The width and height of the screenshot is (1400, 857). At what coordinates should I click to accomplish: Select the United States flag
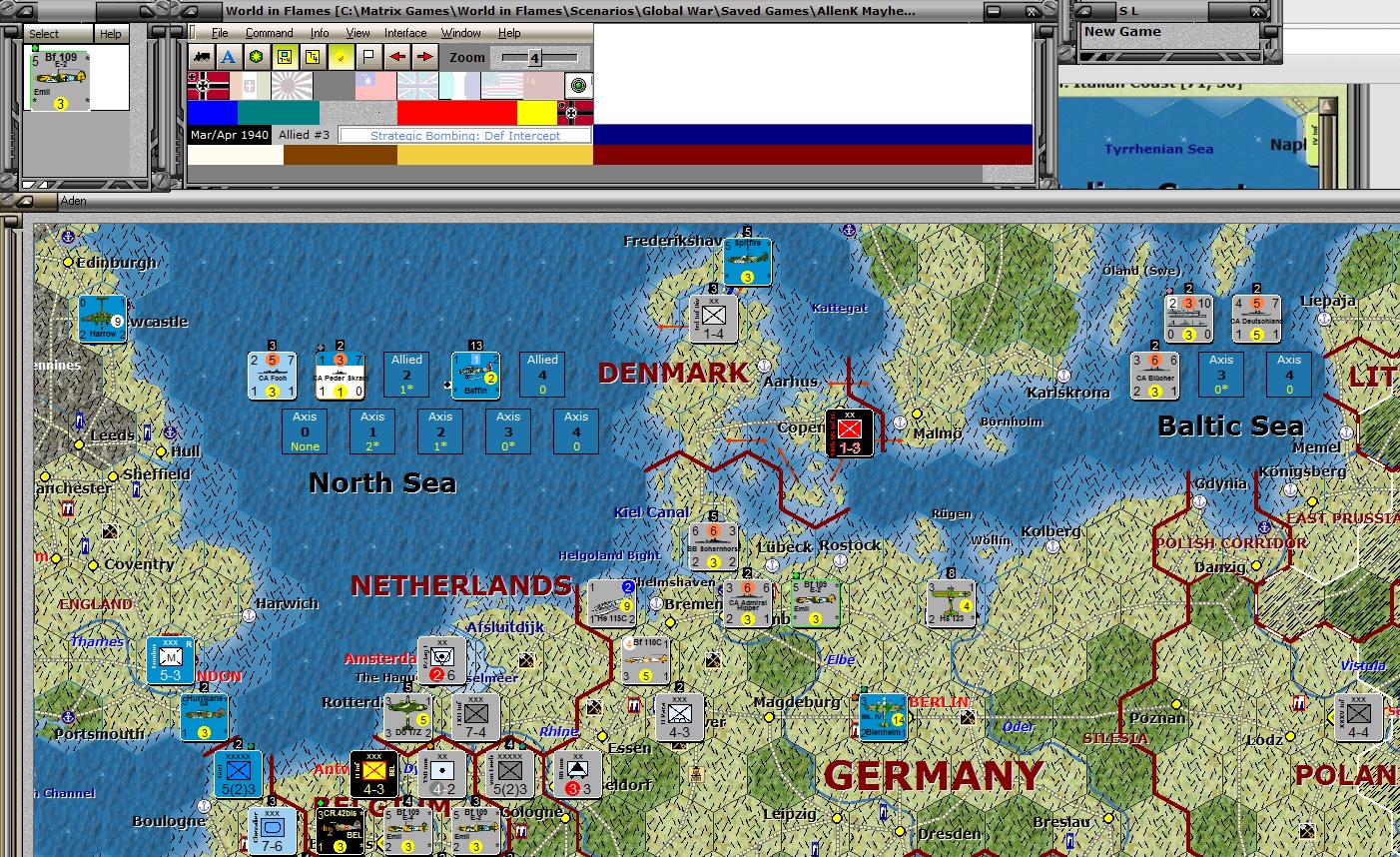click(501, 86)
